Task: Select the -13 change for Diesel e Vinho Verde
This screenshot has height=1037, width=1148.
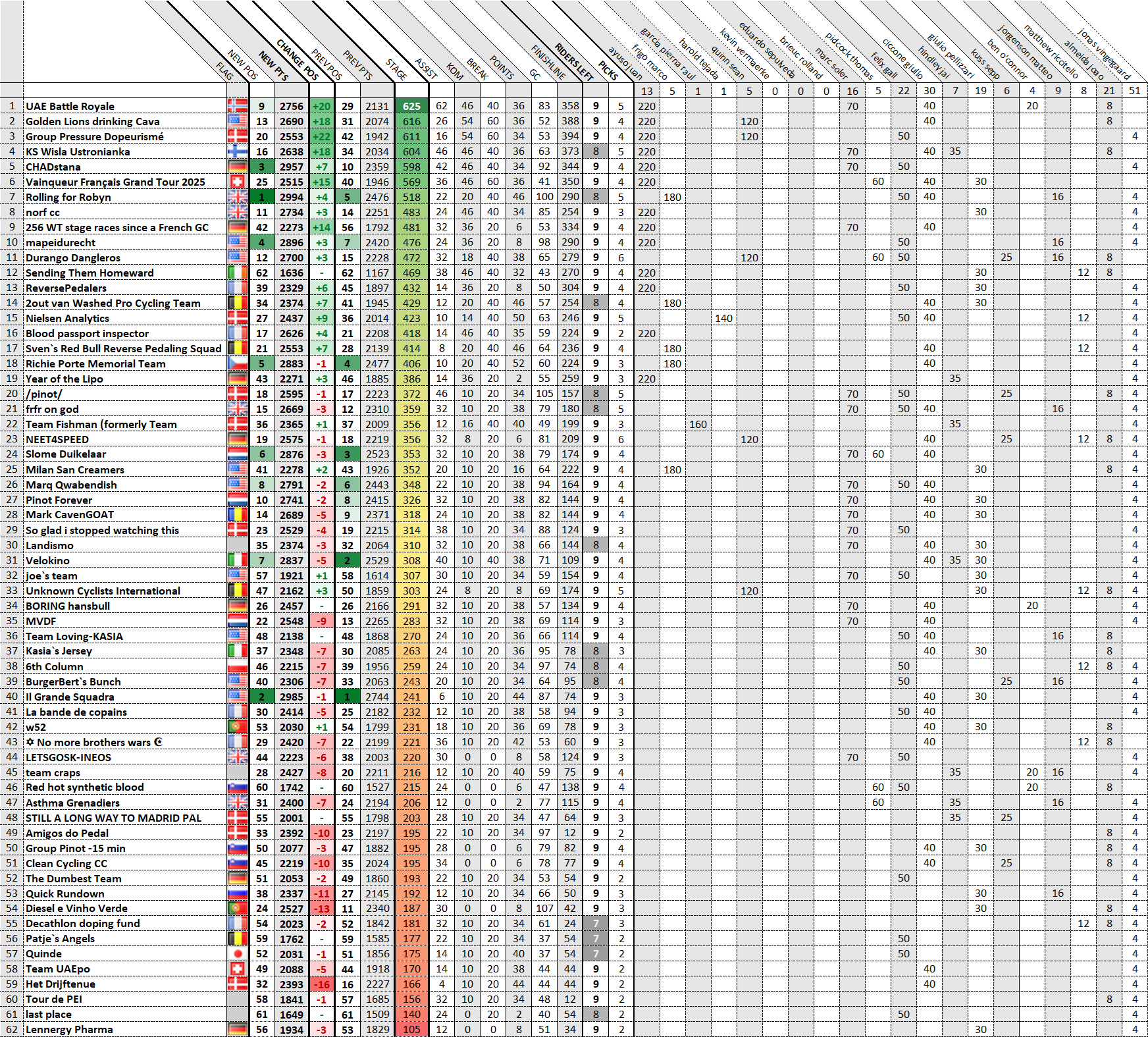Action: click(x=321, y=909)
